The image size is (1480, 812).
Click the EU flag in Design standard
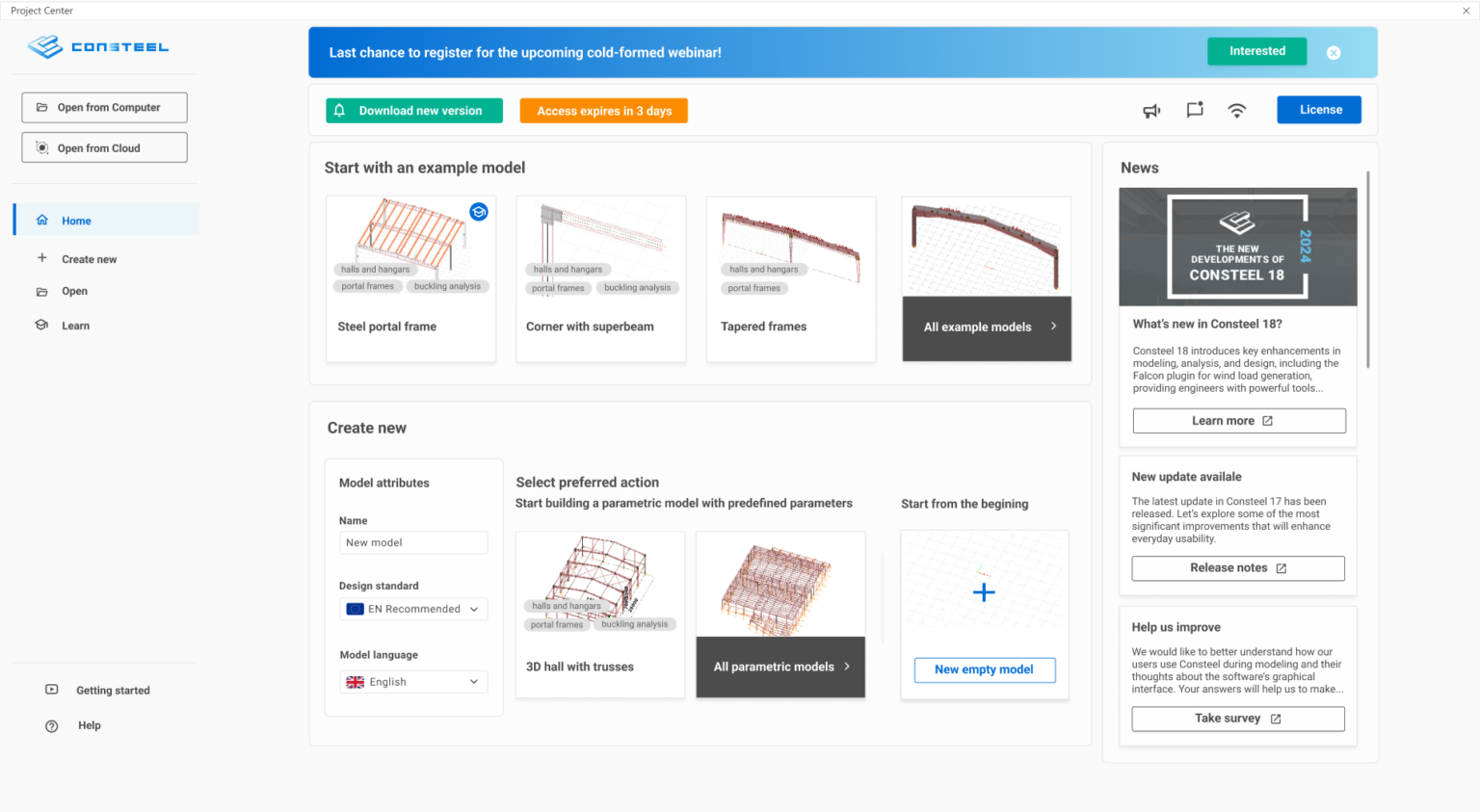pyautogui.click(x=356, y=609)
